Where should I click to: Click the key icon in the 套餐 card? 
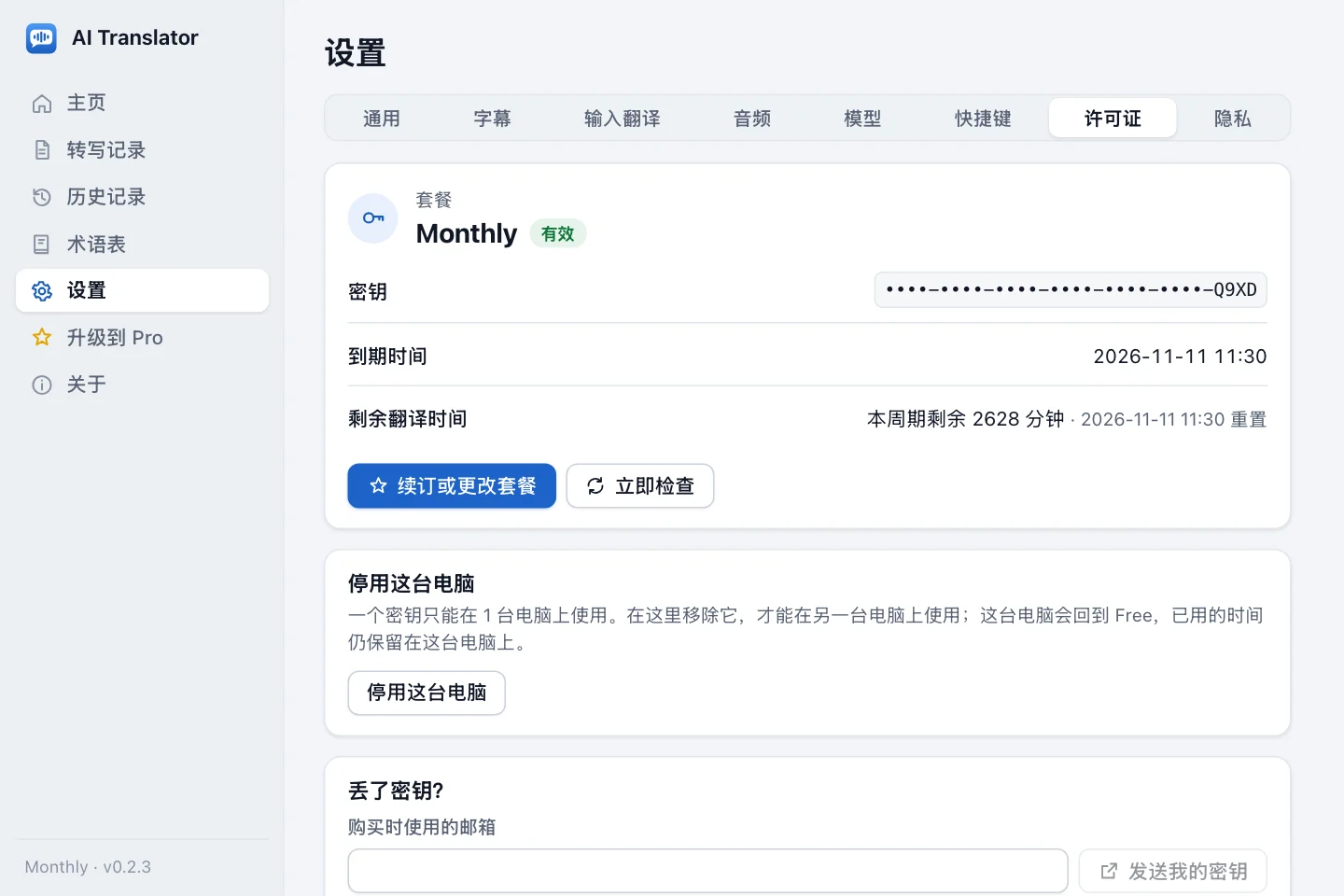click(x=373, y=218)
